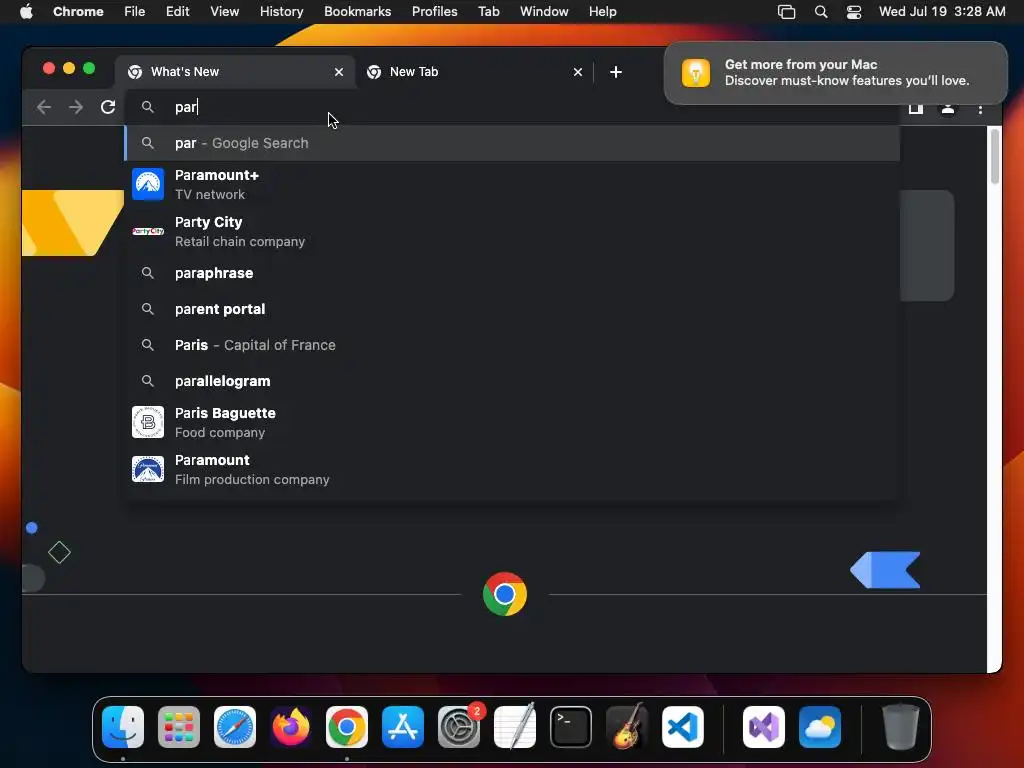Open the Apple menu

[x=26, y=11]
